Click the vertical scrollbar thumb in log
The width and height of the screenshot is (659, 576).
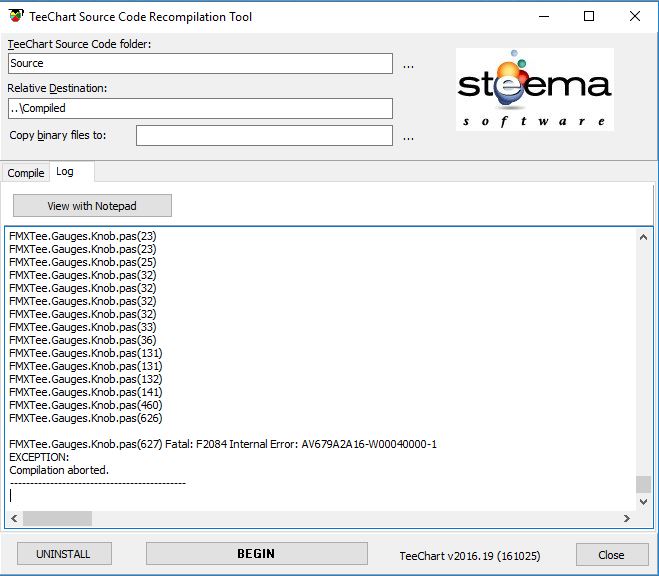tap(643, 484)
